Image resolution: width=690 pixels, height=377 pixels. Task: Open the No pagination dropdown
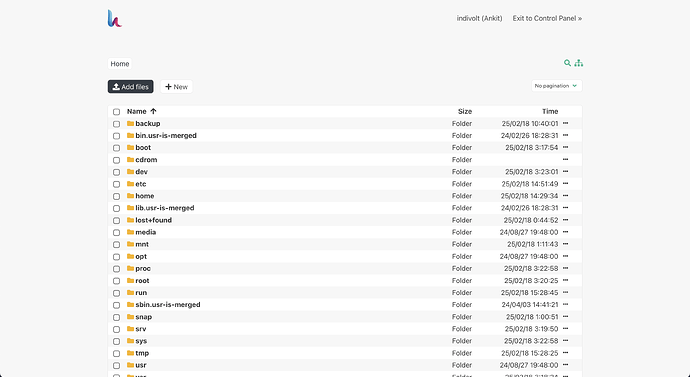pyautogui.click(x=557, y=86)
